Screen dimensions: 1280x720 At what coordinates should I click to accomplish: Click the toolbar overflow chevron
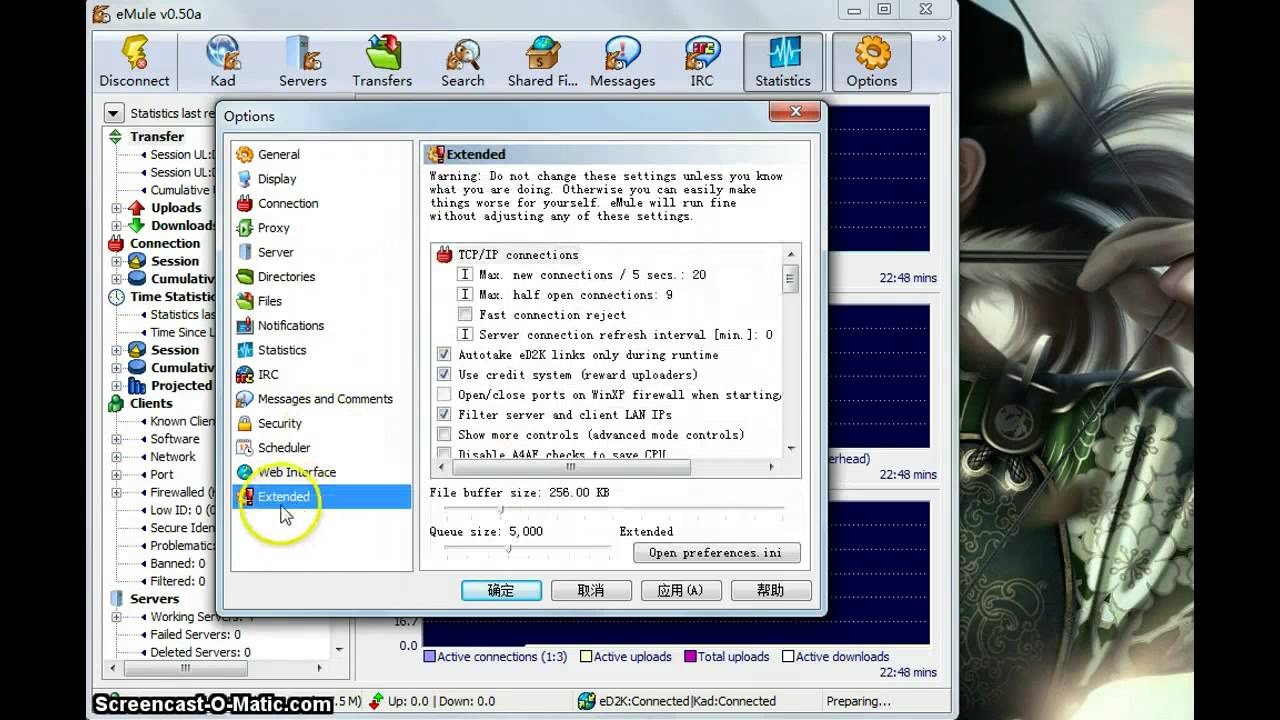pyautogui.click(x=941, y=39)
